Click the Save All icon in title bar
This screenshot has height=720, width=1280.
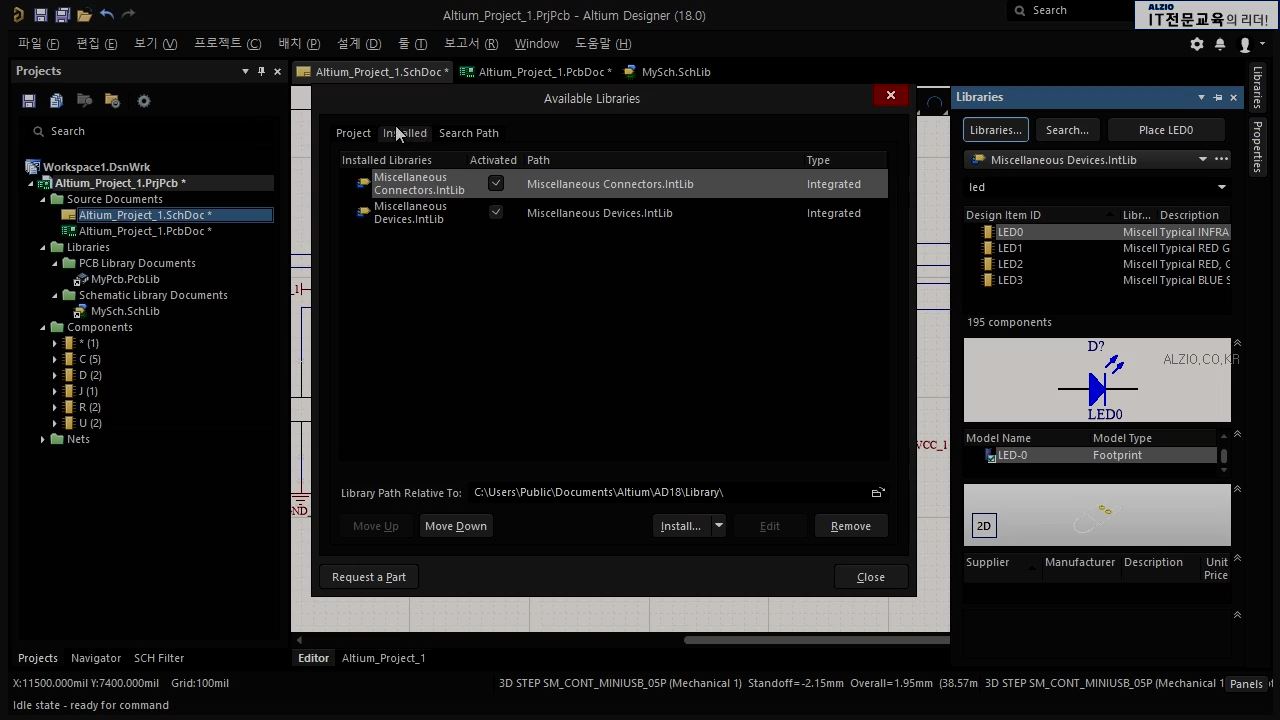pos(62,15)
